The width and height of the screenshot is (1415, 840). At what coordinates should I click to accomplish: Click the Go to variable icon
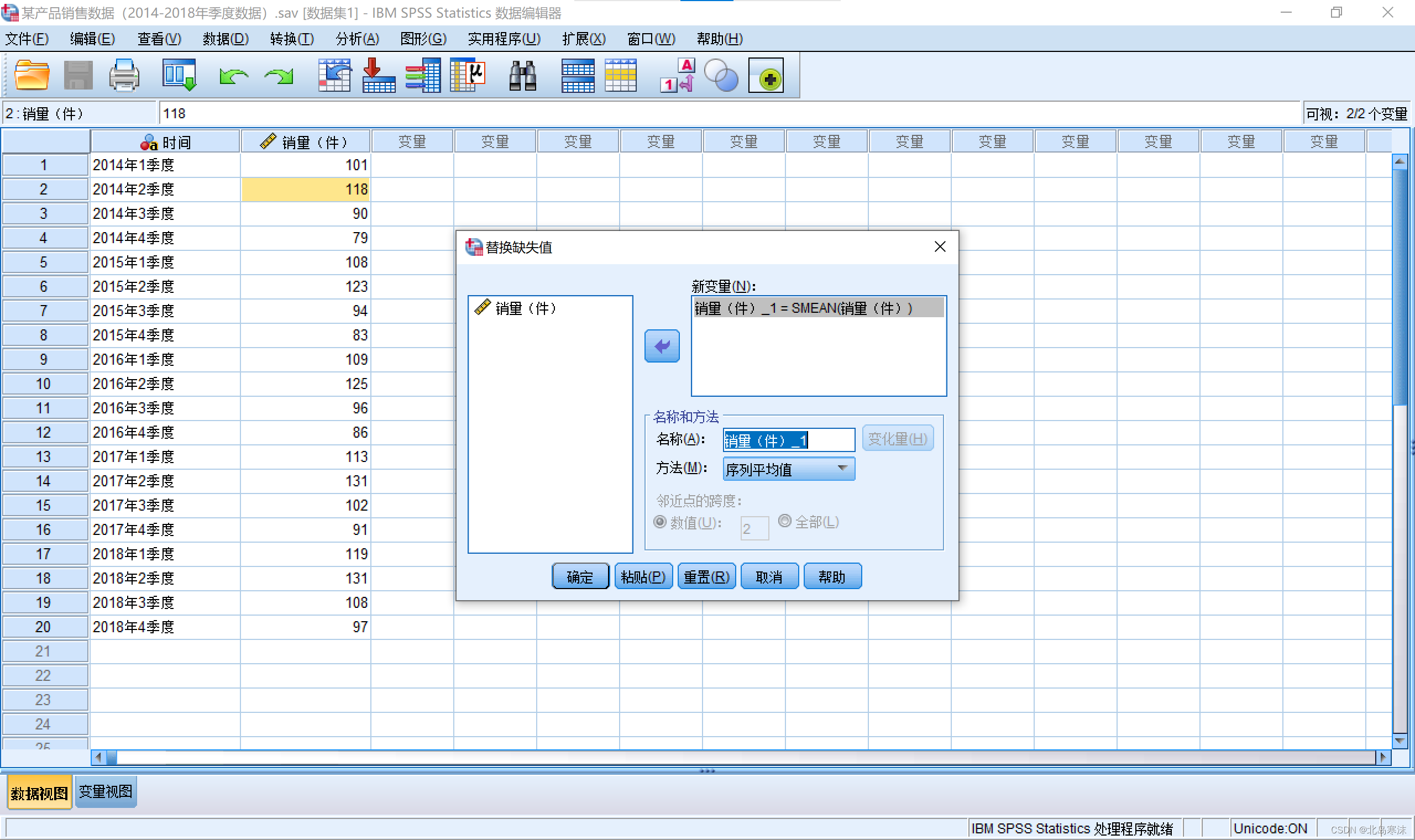coord(379,75)
